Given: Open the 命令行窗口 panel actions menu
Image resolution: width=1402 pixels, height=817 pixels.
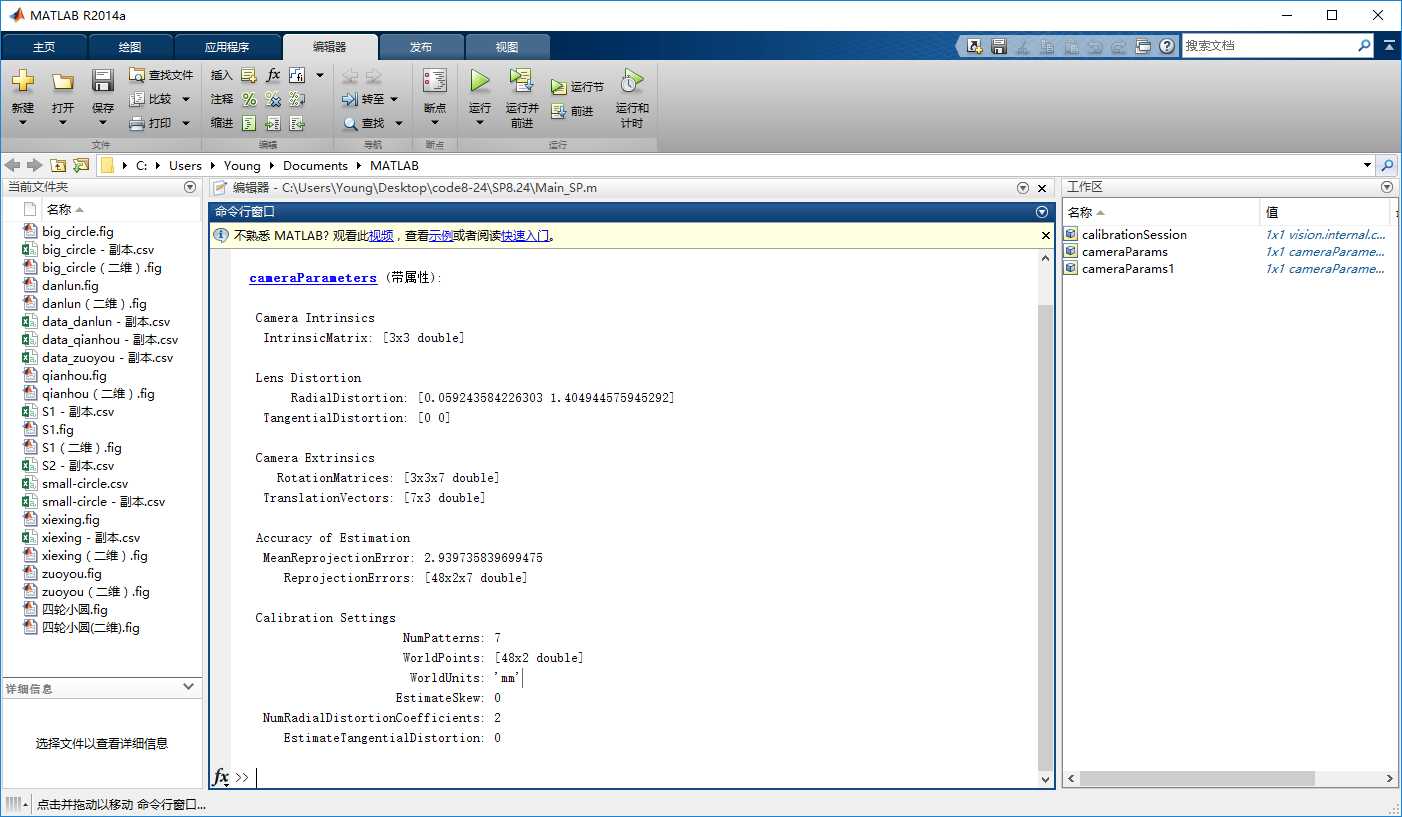Looking at the screenshot, I should [x=1042, y=212].
